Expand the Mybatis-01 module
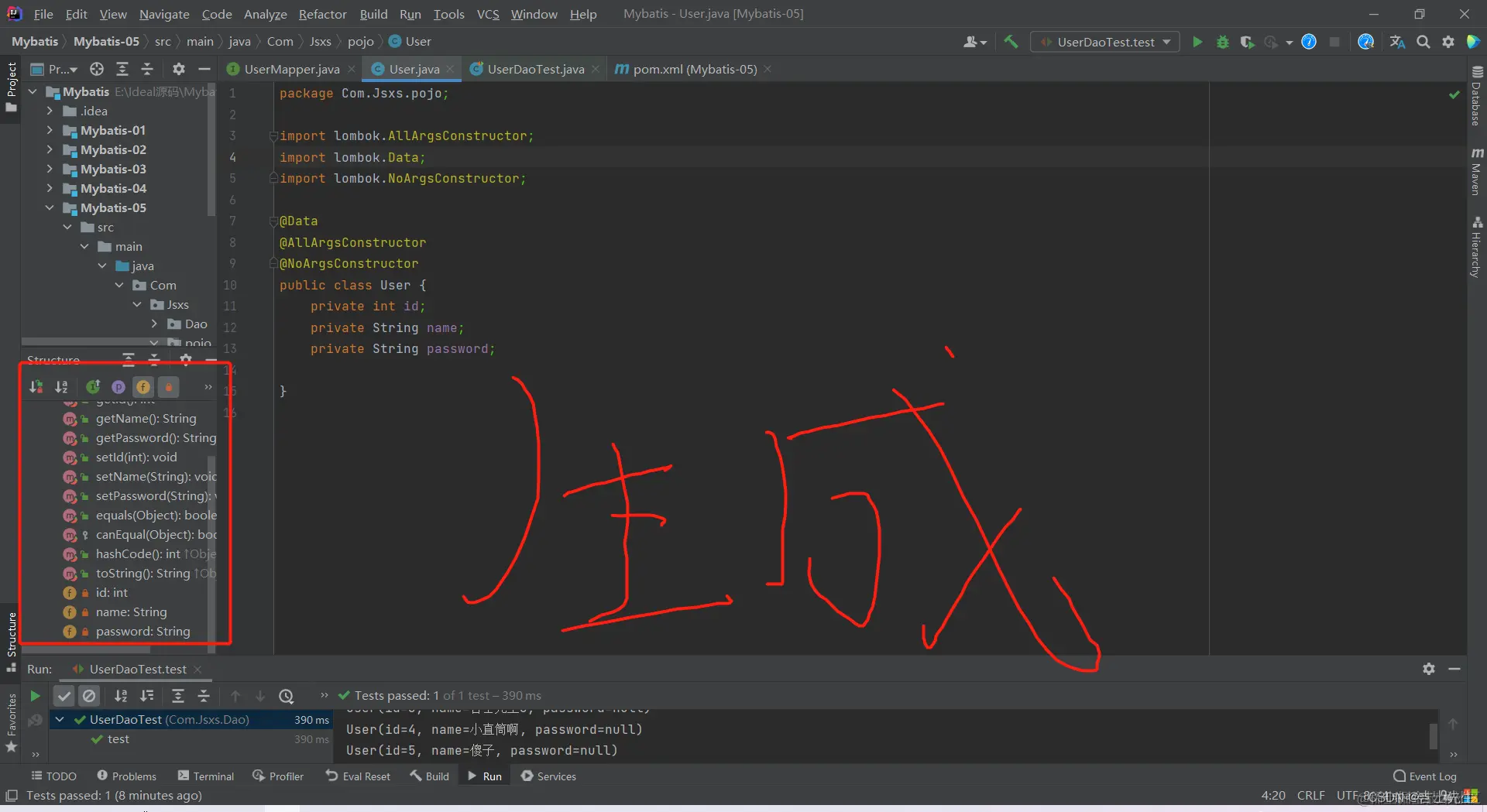Viewport: 1487px width, 812px height. (50, 130)
